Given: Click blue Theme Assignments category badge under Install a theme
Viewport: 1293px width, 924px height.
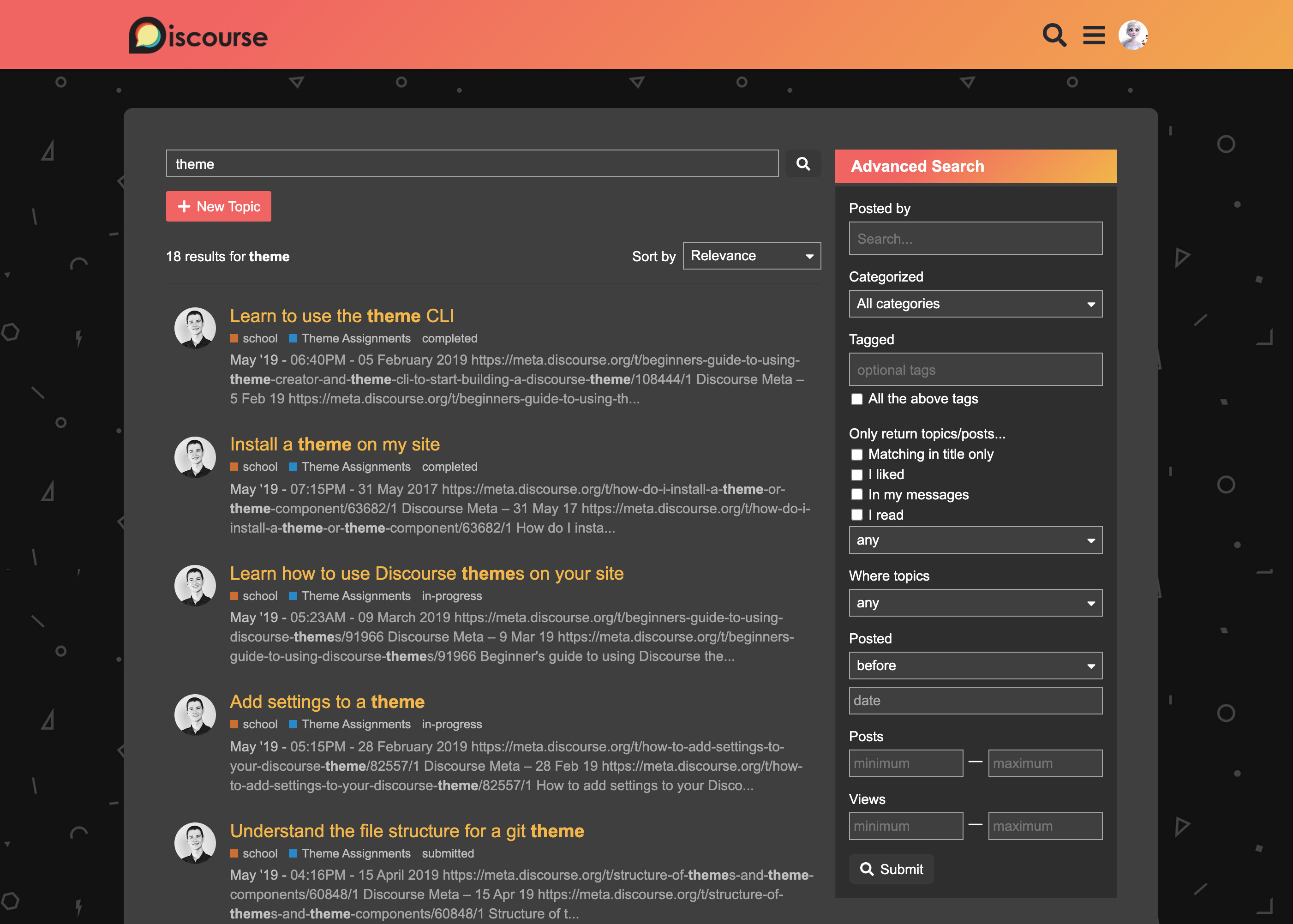Looking at the screenshot, I should pyautogui.click(x=350, y=467).
